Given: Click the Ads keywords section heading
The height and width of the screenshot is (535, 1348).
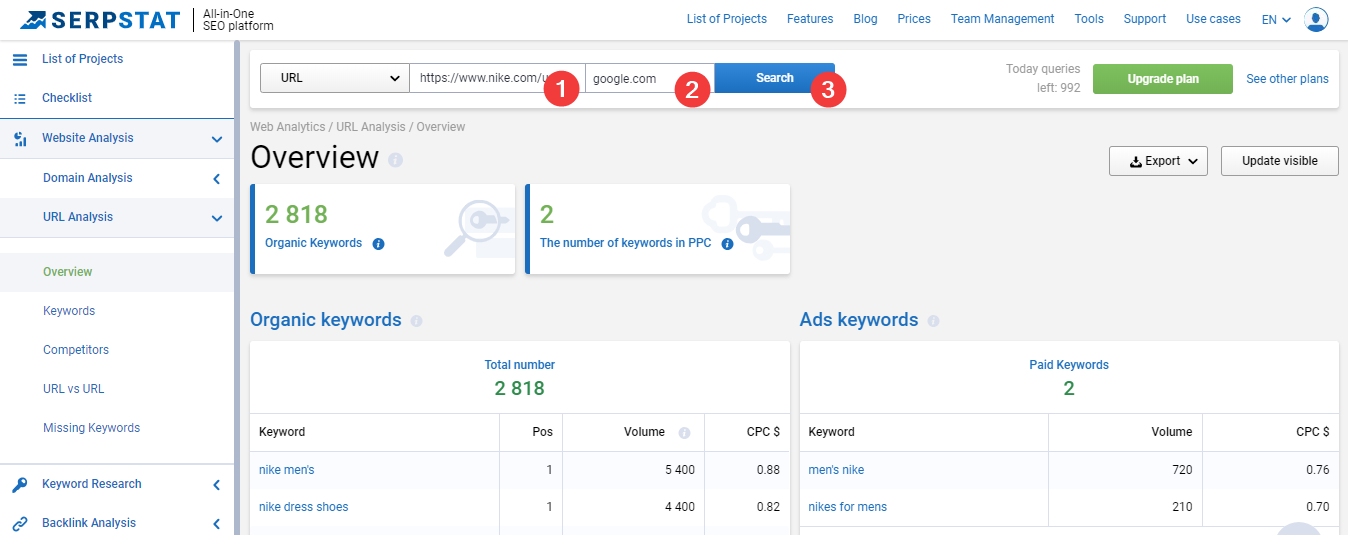Looking at the screenshot, I should pyautogui.click(x=859, y=320).
